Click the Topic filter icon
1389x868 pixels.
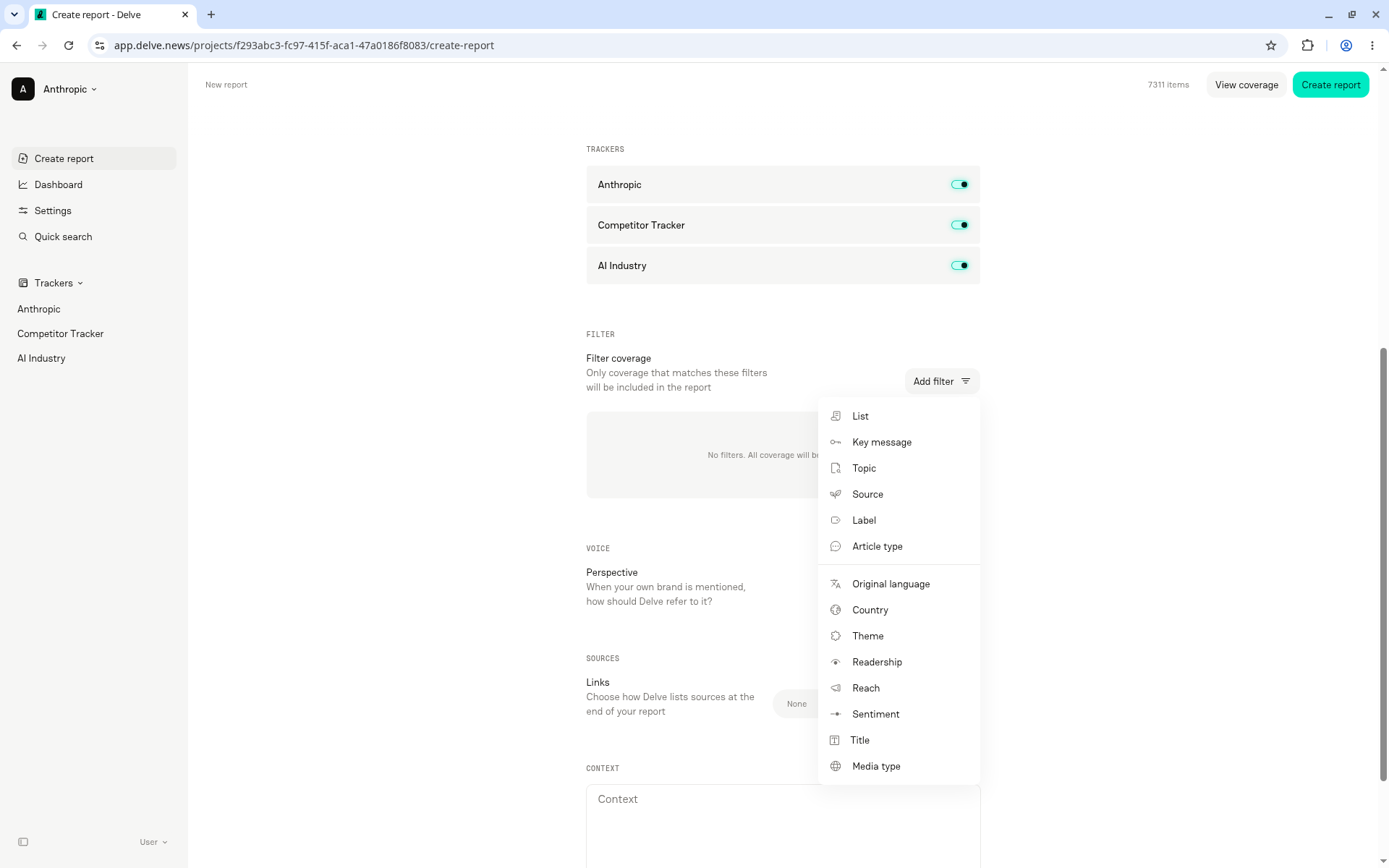[836, 468]
